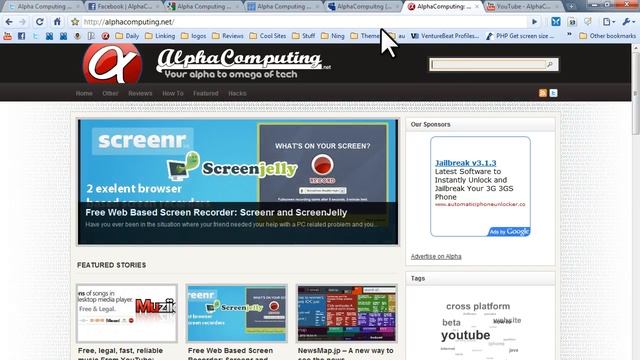Open the Muziic story thumbnail
This screenshot has width=640, height=360.
tap(127, 313)
